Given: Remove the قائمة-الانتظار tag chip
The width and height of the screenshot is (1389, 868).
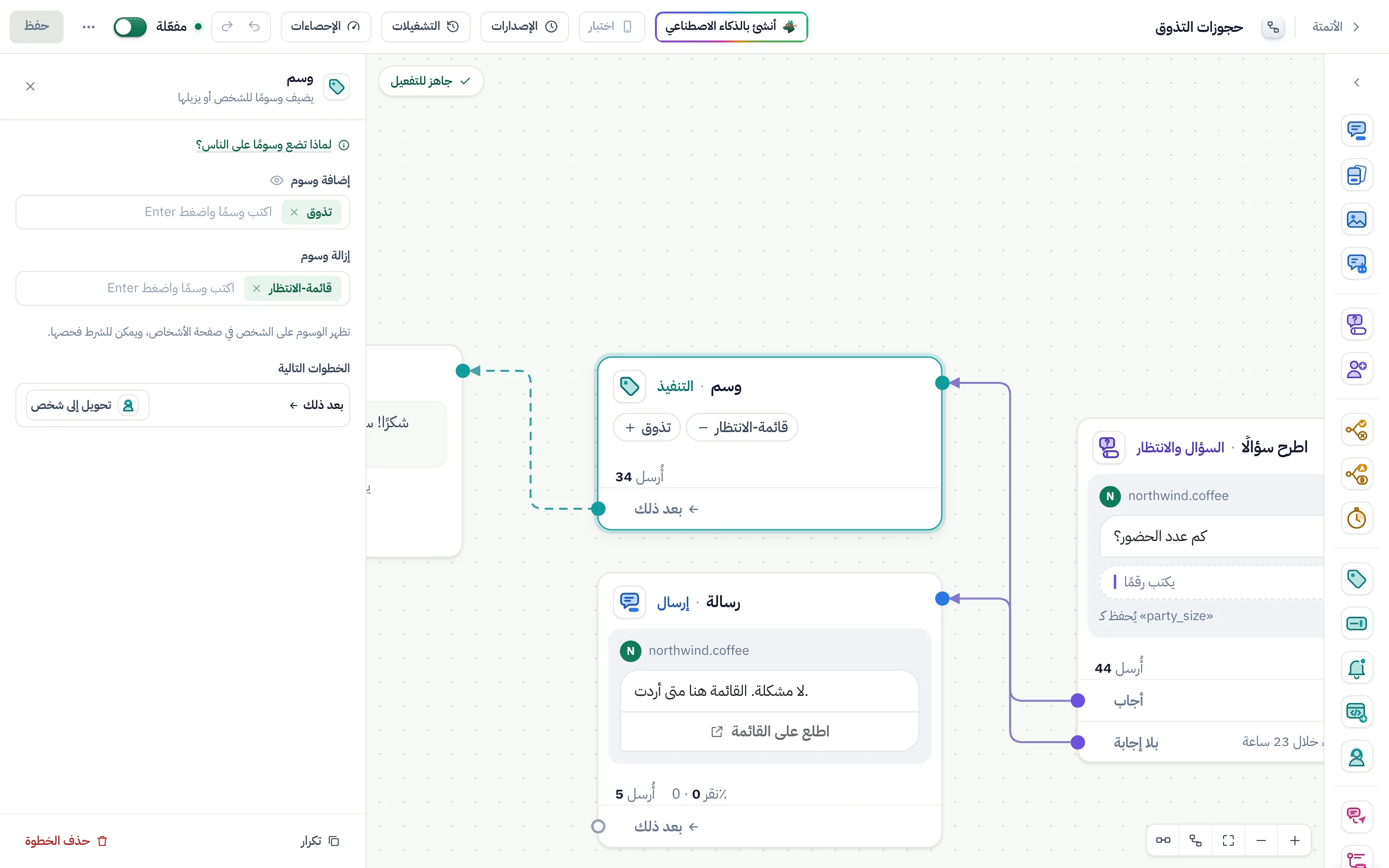Looking at the screenshot, I should (257, 288).
